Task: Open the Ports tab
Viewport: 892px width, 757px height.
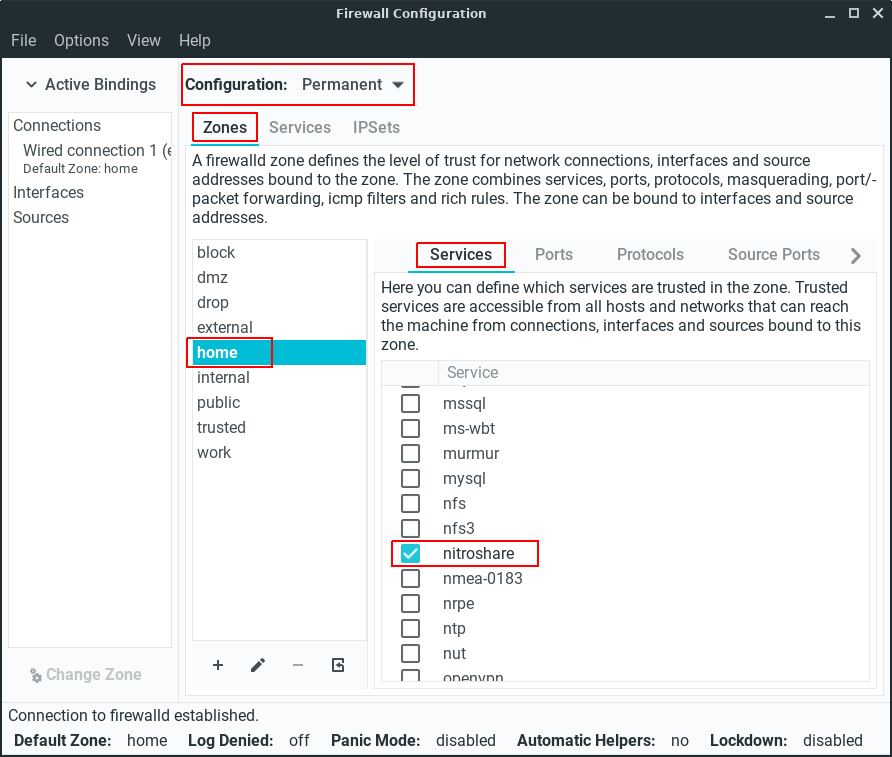Action: (554, 255)
